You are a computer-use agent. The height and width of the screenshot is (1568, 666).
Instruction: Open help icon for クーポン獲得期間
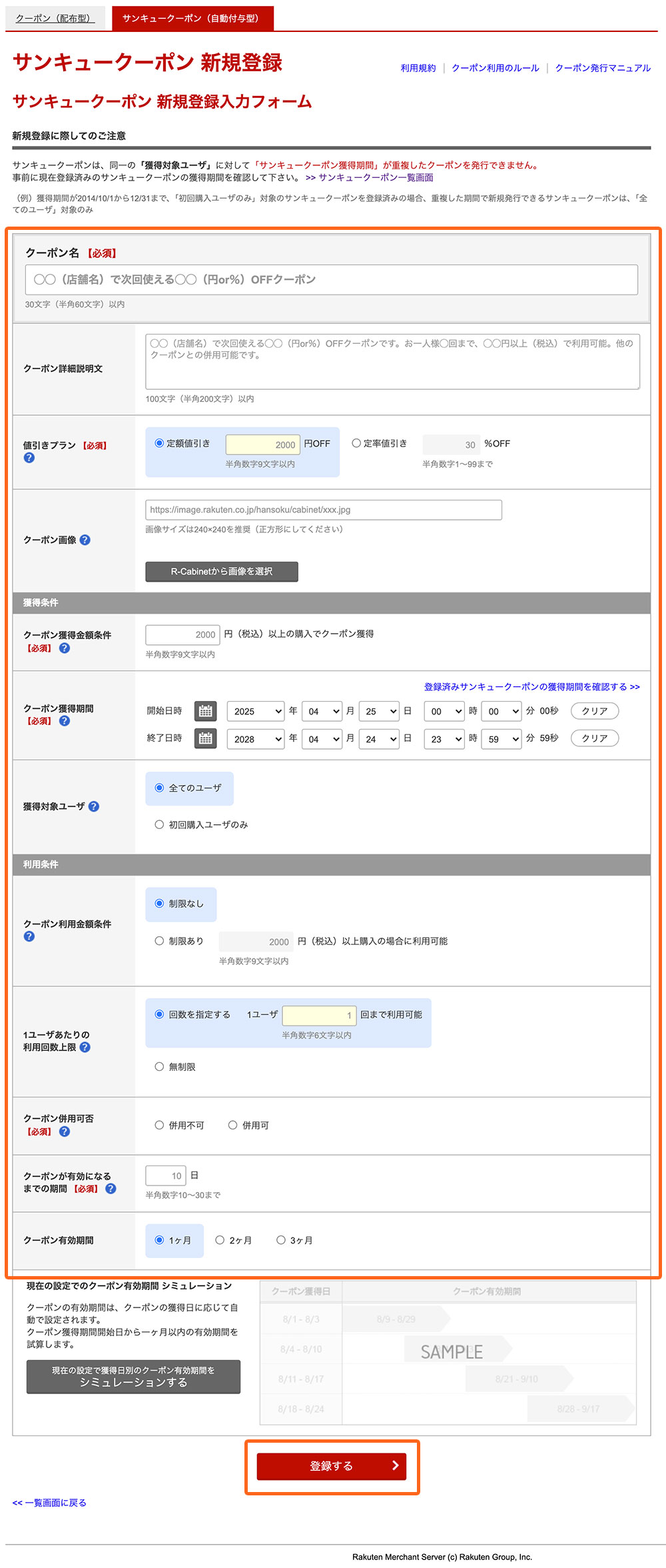pos(65,720)
